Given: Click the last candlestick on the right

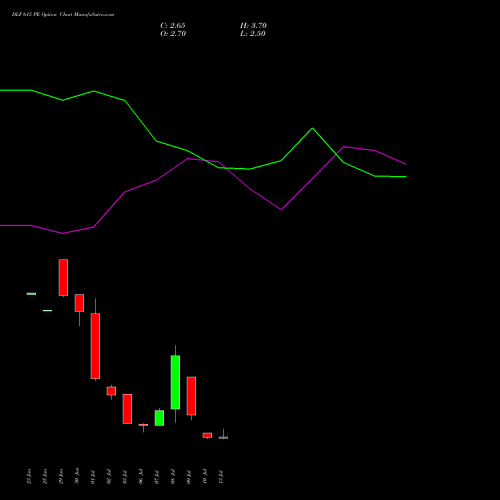Looking at the screenshot, I should [223, 437].
